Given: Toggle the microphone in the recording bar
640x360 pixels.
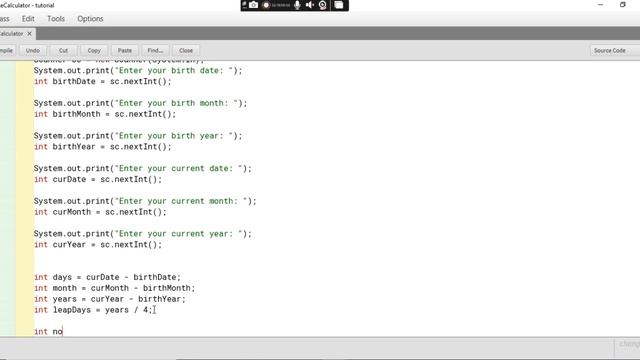Looking at the screenshot, I should [297, 5].
